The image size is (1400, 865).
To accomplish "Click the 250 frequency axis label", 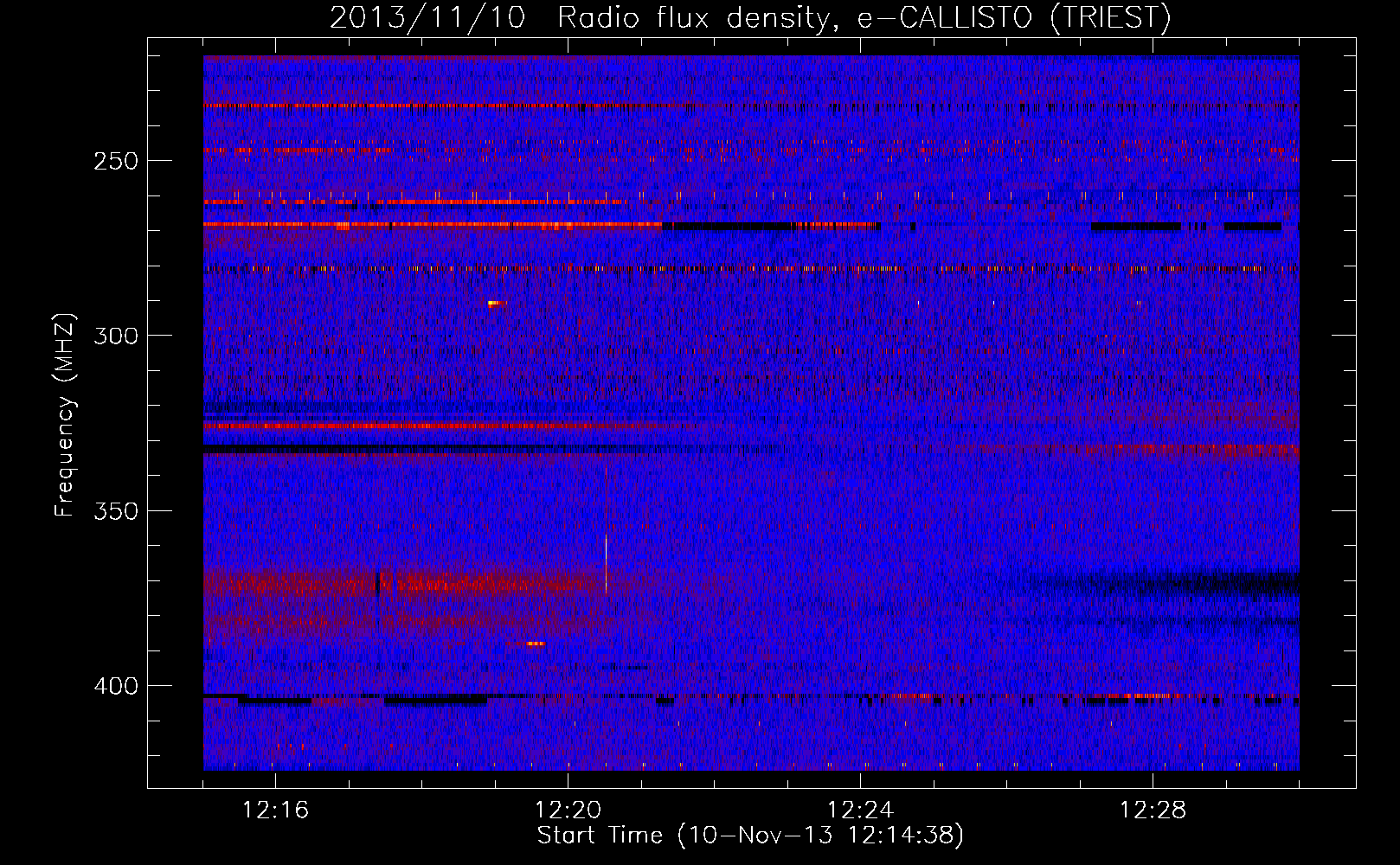I will [x=116, y=162].
